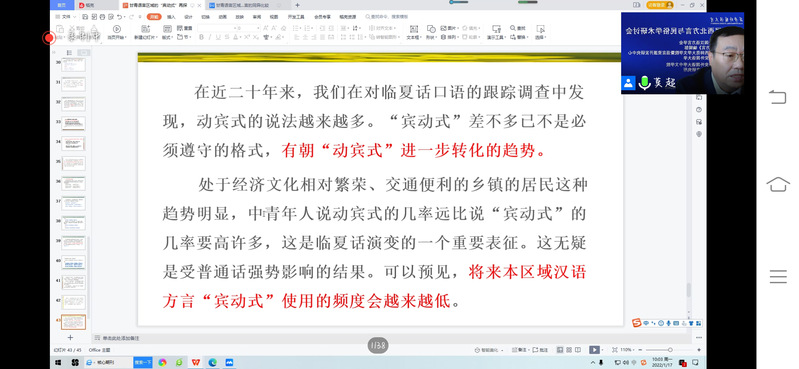Click the Undo arrow icon
The width and height of the screenshot is (799, 369).
click(119, 17)
